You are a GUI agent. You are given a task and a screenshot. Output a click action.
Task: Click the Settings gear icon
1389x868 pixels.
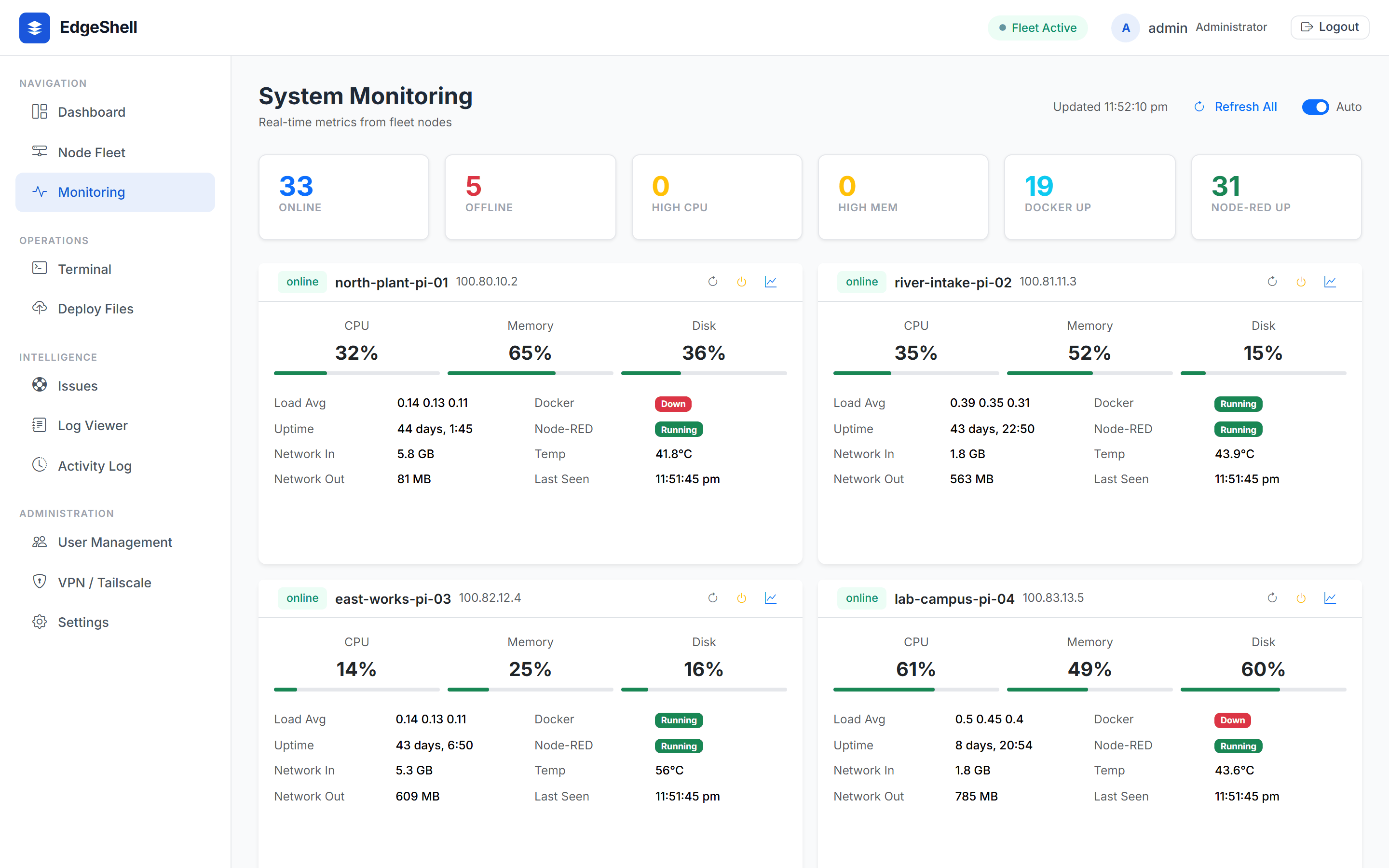[x=40, y=621]
